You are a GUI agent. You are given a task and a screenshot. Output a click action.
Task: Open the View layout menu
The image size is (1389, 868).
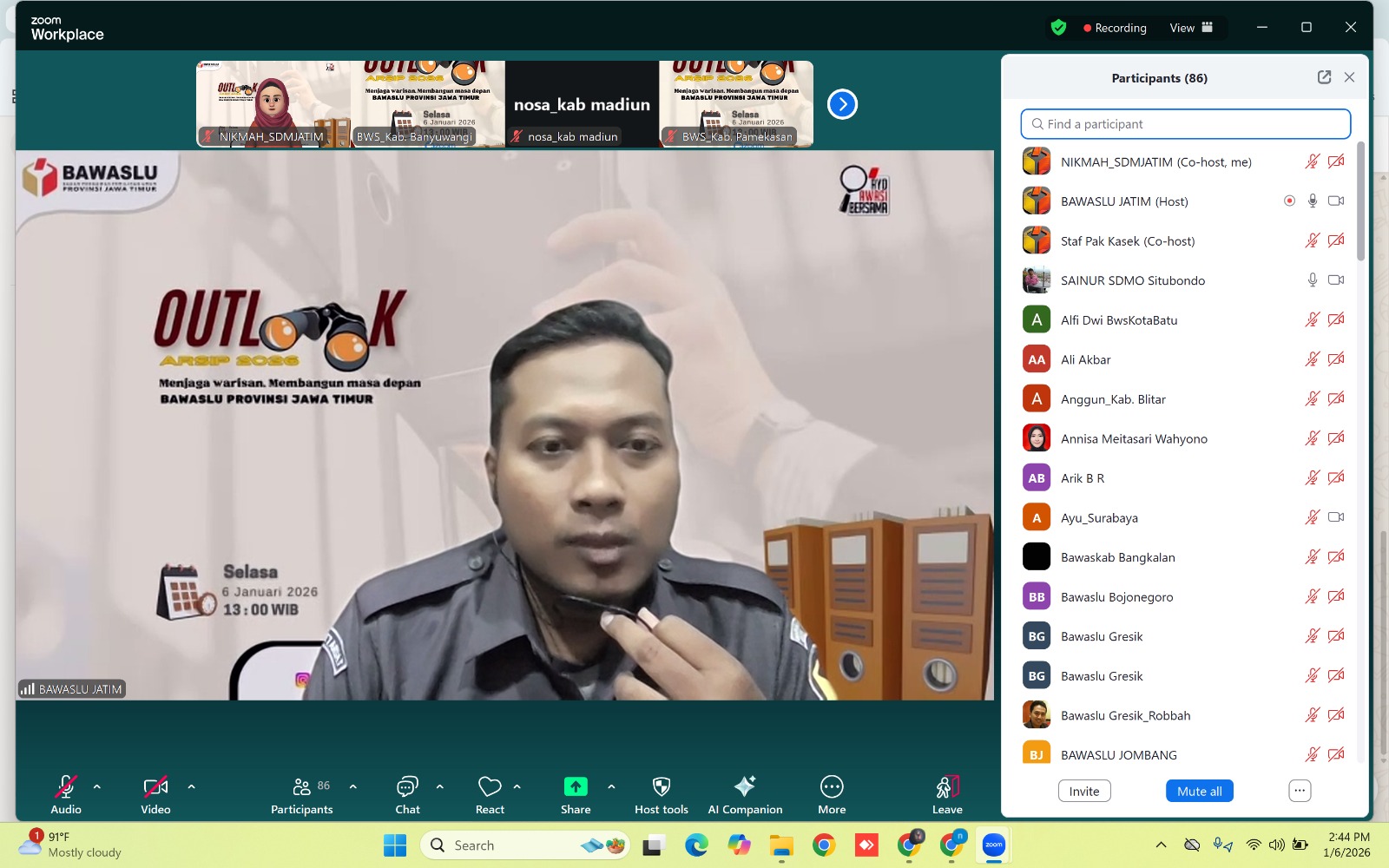pyautogui.click(x=1190, y=28)
